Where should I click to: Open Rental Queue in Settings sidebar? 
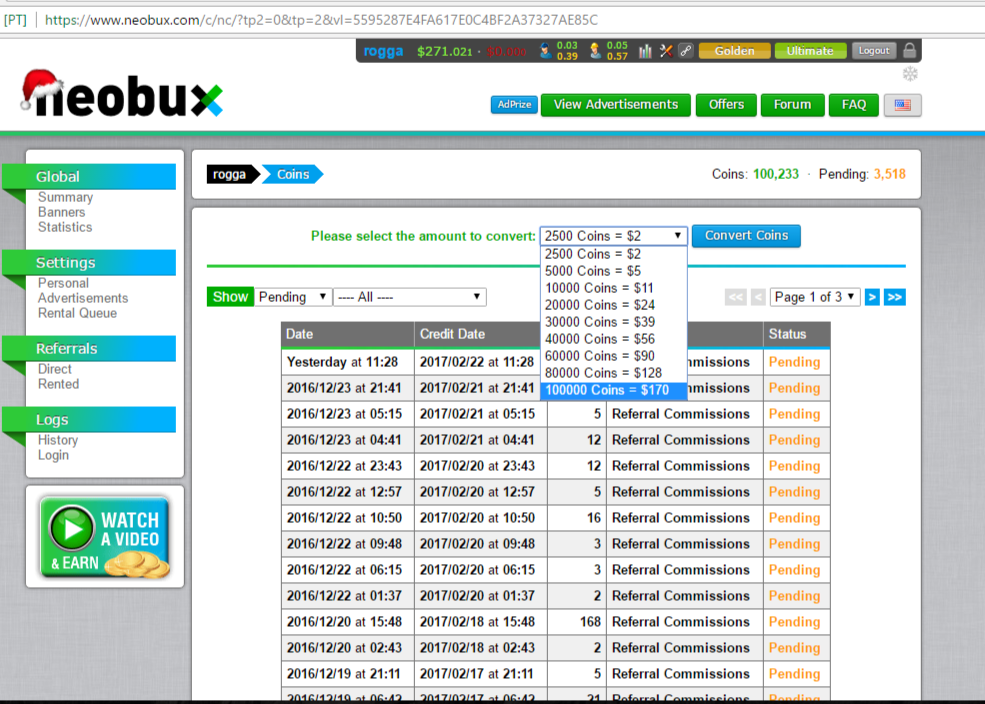click(77, 313)
